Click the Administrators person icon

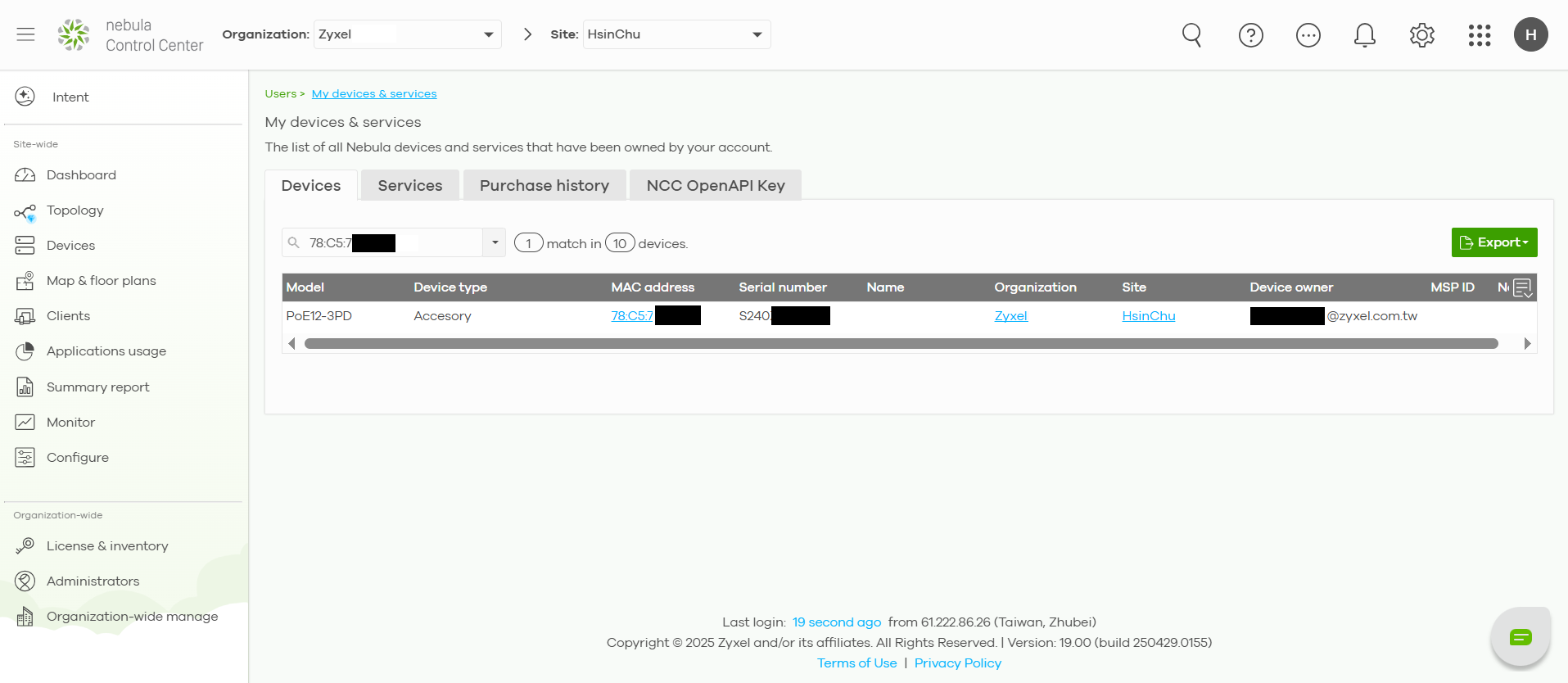(25, 581)
